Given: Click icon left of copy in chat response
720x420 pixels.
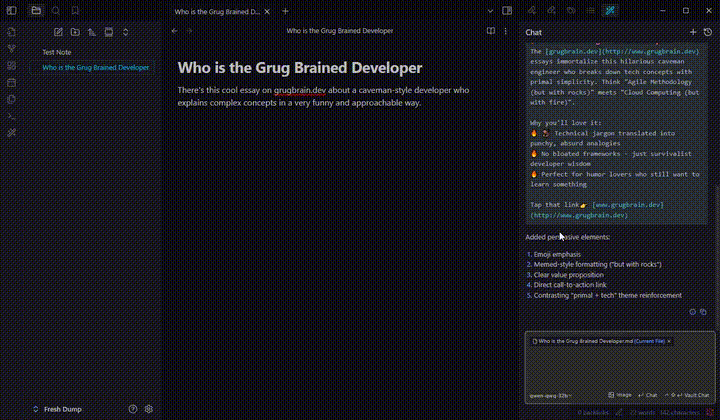Looking at the screenshot, I should pyautogui.click(x=692, y=312).
